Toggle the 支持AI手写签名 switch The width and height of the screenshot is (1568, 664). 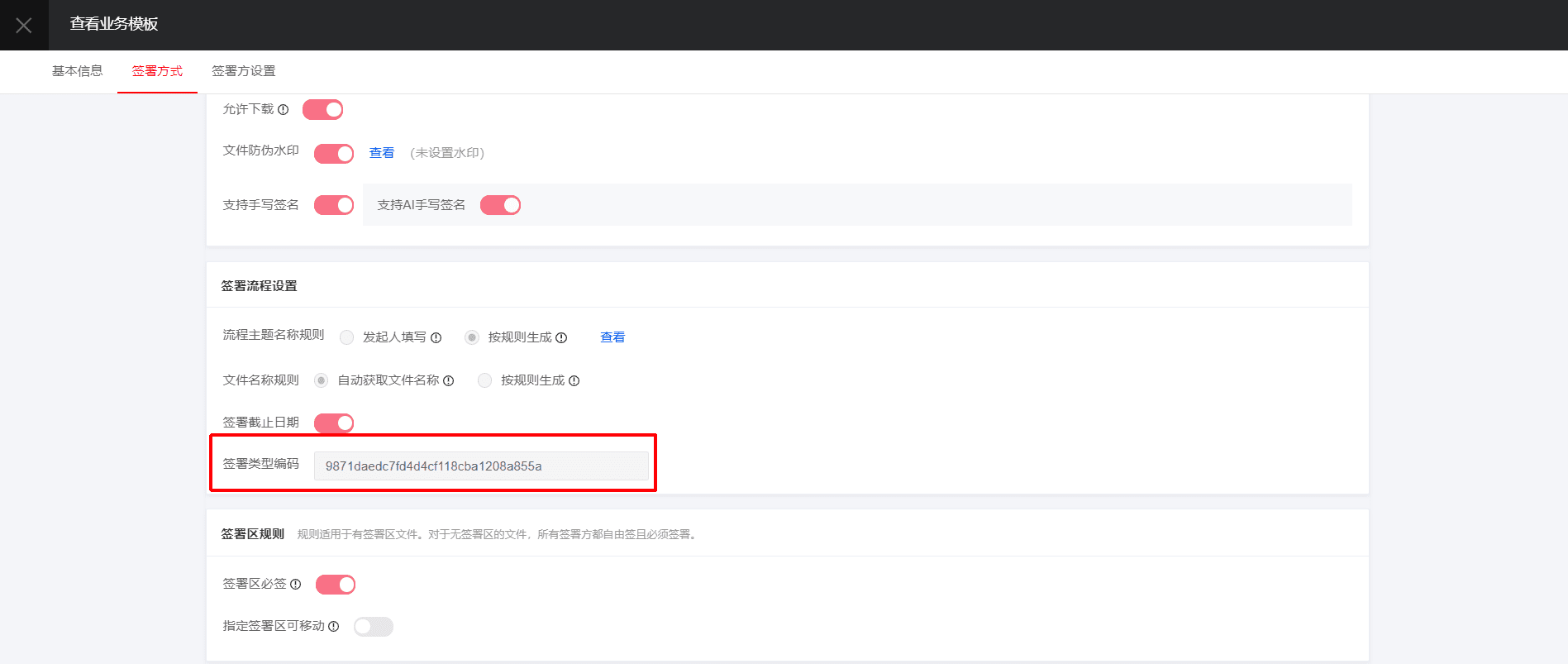click(501, 205)
